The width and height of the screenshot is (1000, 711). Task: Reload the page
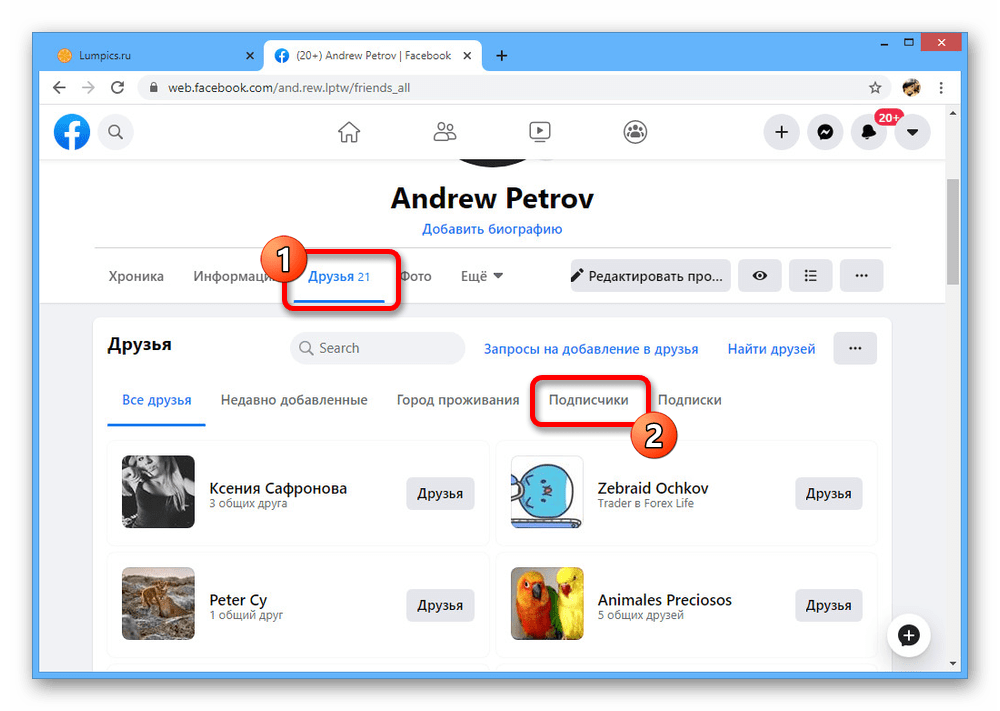point(117,87)
